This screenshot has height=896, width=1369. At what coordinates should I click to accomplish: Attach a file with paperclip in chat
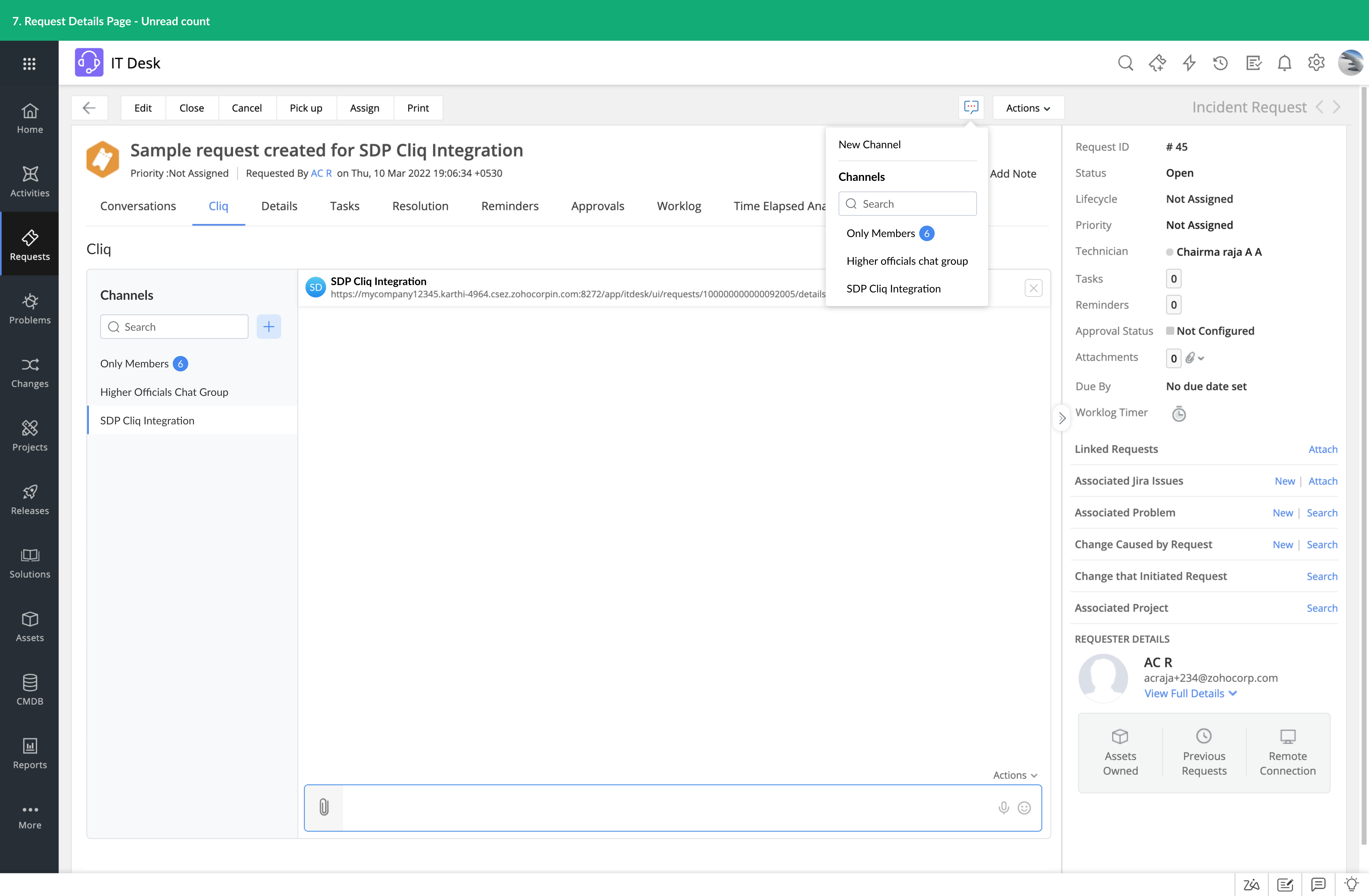click(x=324, y=807)
